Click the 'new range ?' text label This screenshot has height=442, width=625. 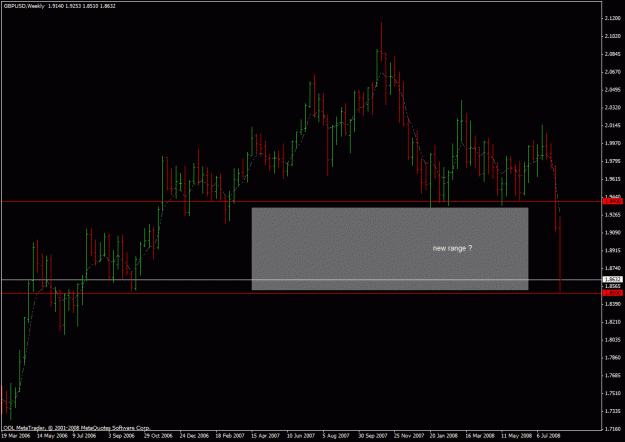(x=452, y=248)
